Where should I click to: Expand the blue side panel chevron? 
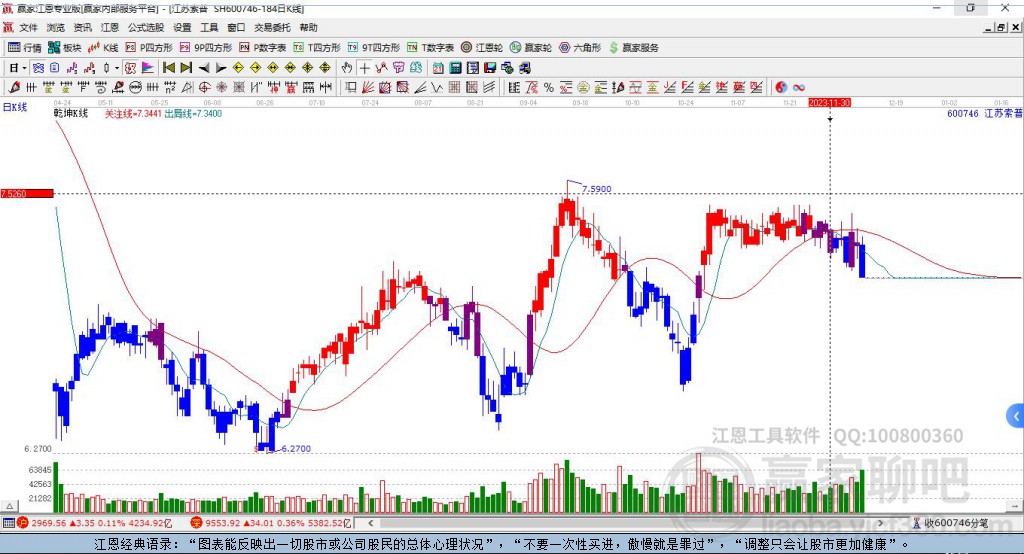tap(1016, 416)
